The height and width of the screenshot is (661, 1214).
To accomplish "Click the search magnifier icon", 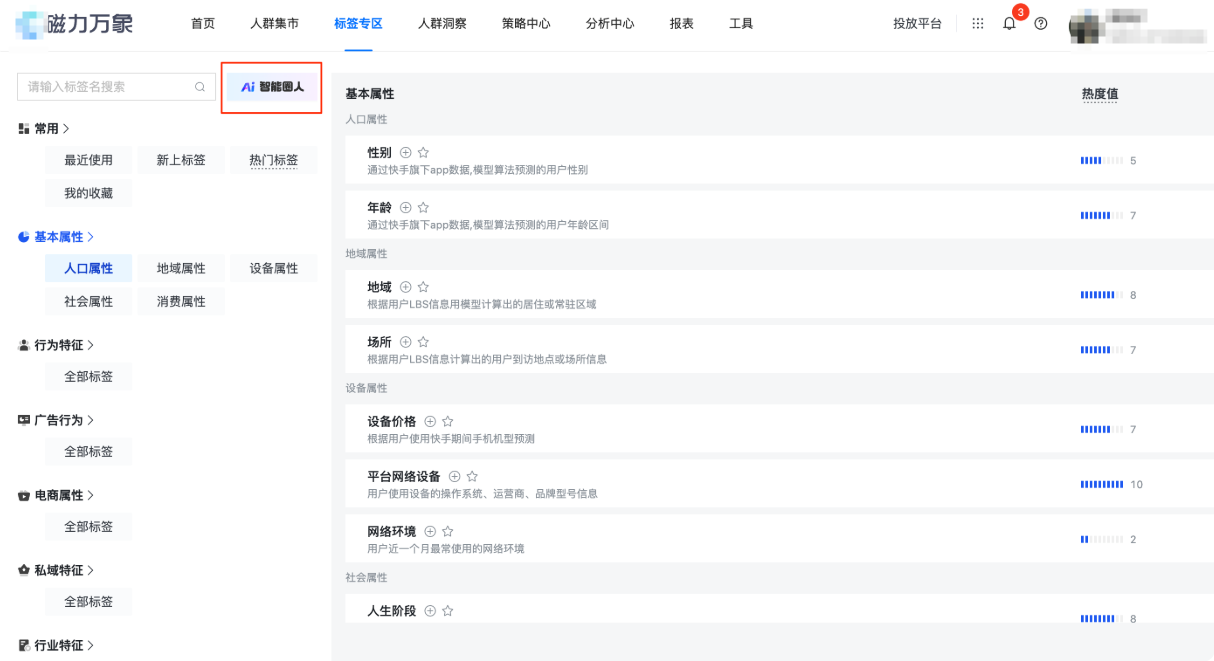I will [199, 87].
